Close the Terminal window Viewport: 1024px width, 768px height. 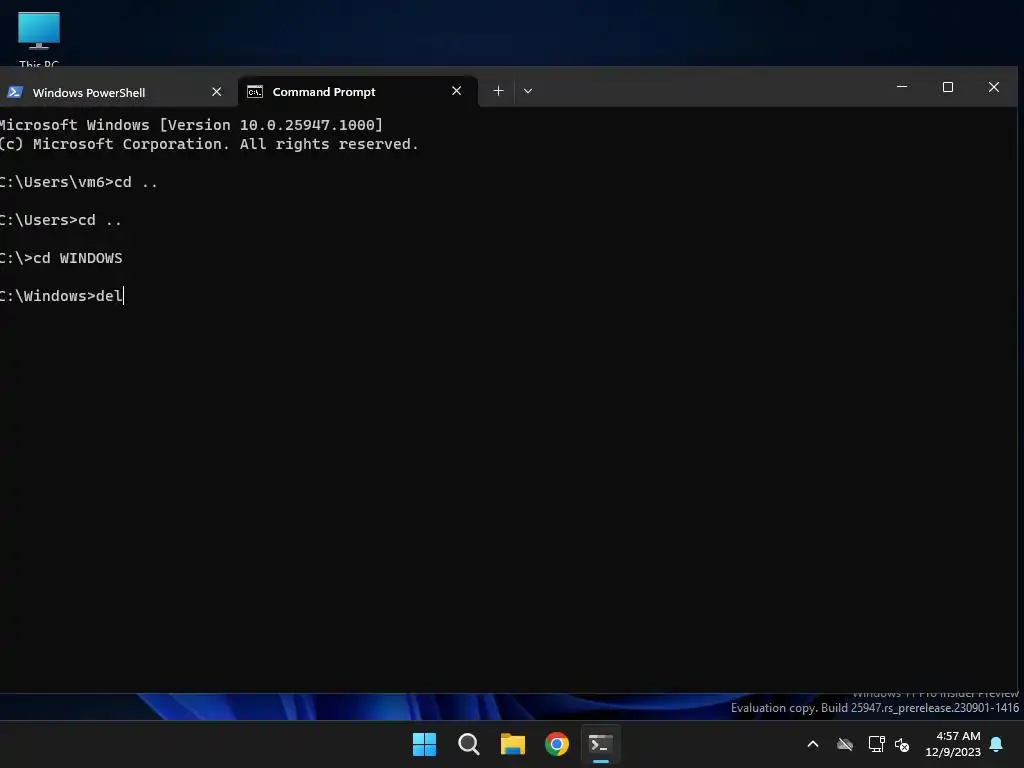click(993, 87)
